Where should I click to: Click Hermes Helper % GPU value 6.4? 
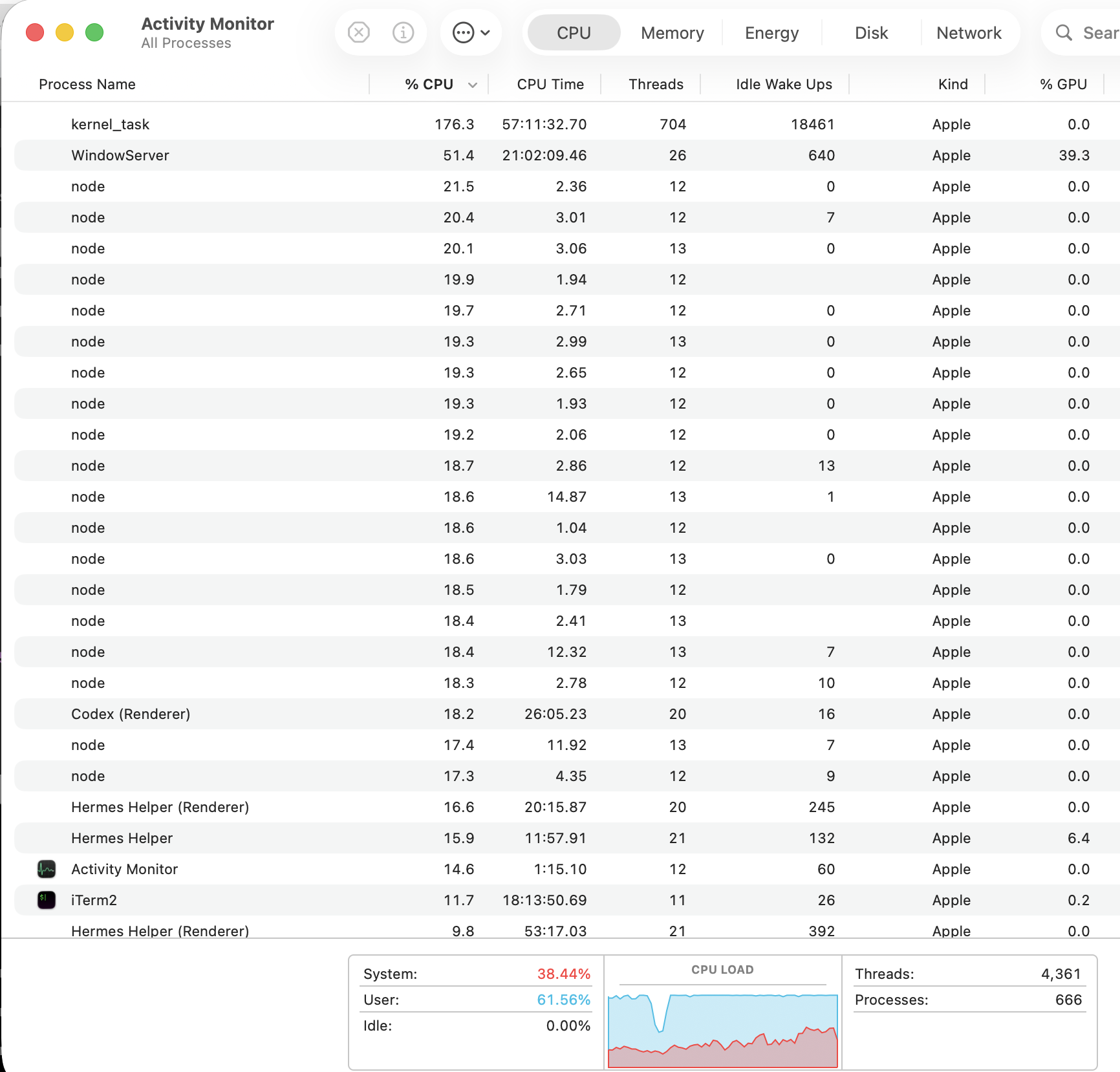1079,838
